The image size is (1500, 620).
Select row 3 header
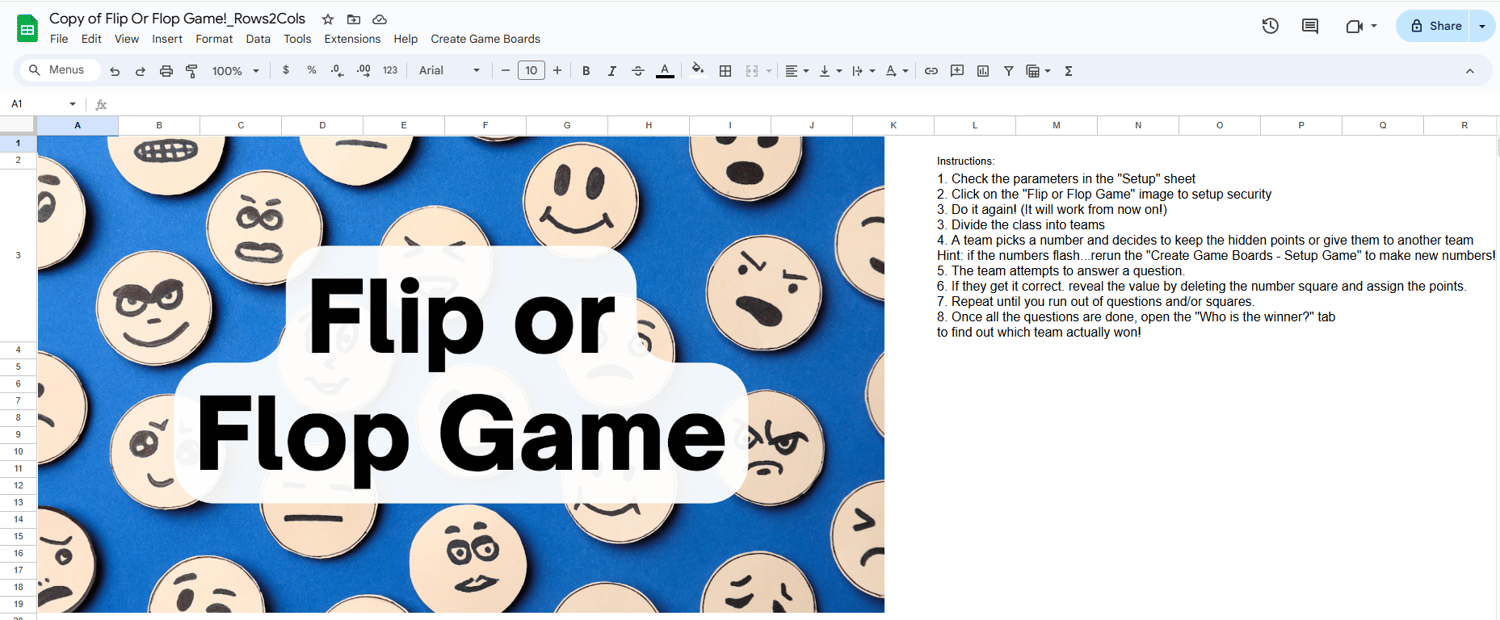click(18, 256)
